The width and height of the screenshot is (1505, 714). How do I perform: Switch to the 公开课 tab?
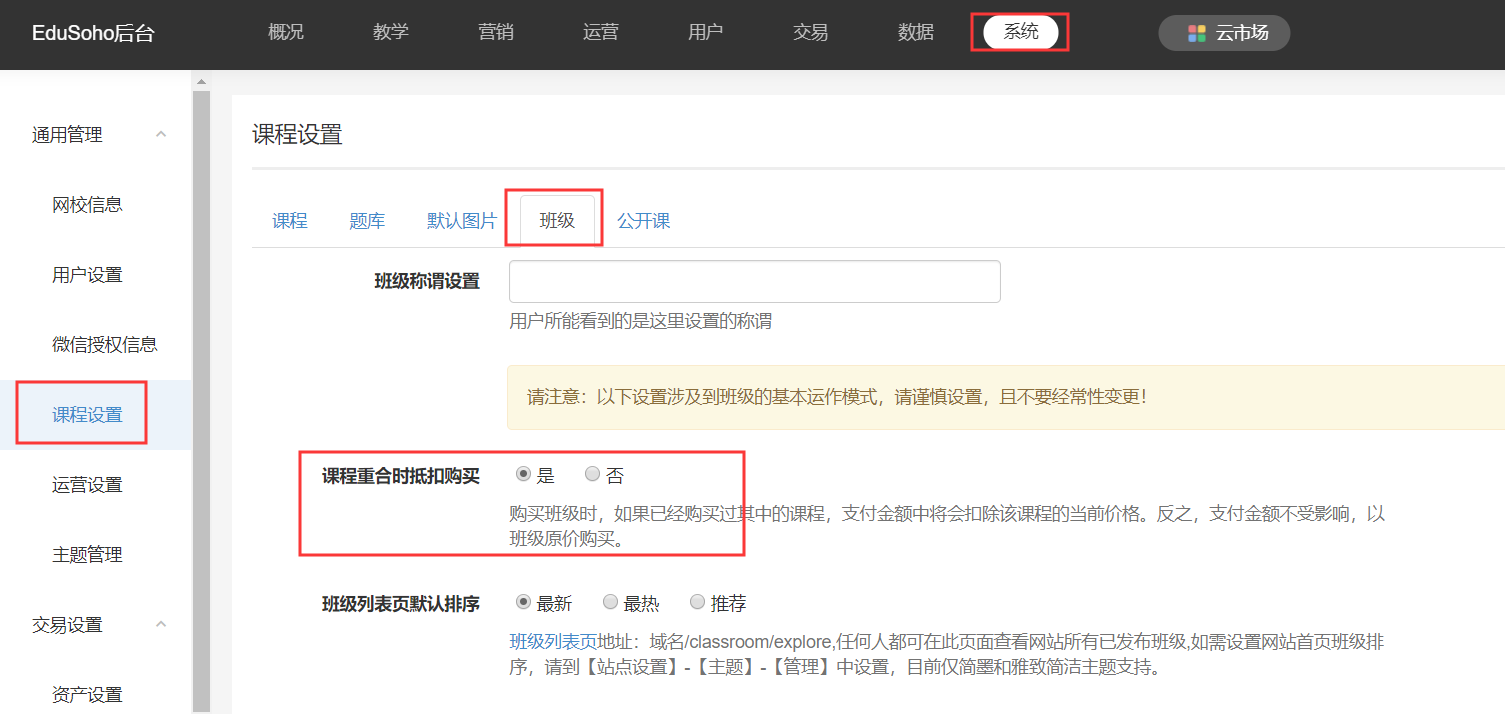(x=643, y=221)
